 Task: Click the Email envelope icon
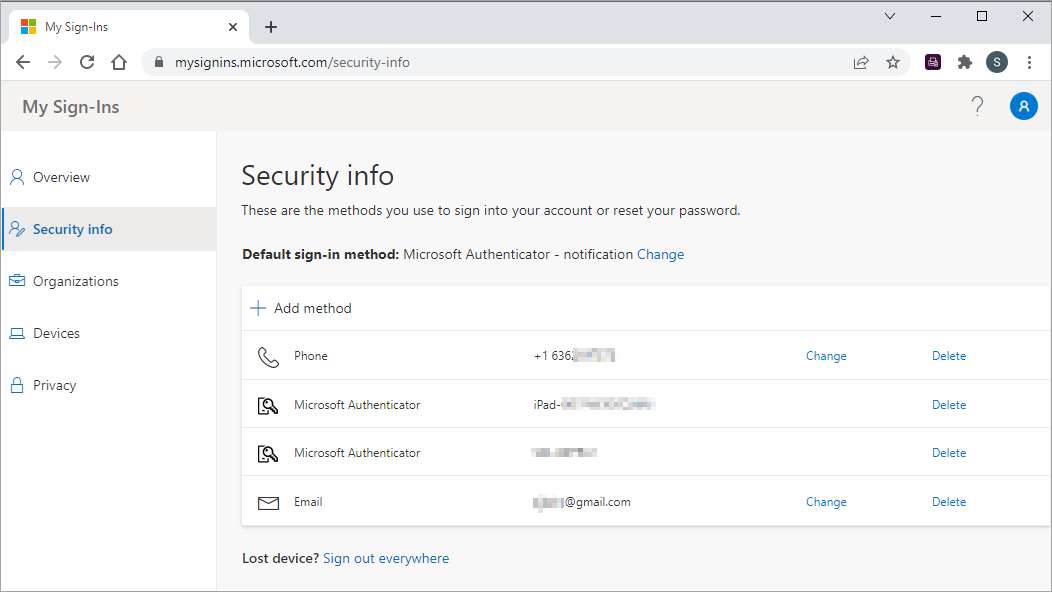268,503
